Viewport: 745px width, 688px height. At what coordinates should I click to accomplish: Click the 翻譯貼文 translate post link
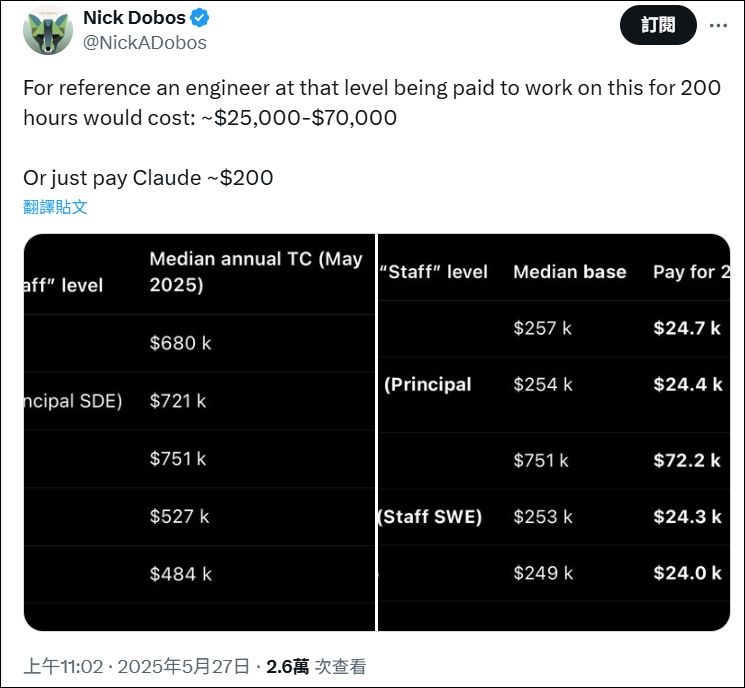coord(55,207)
